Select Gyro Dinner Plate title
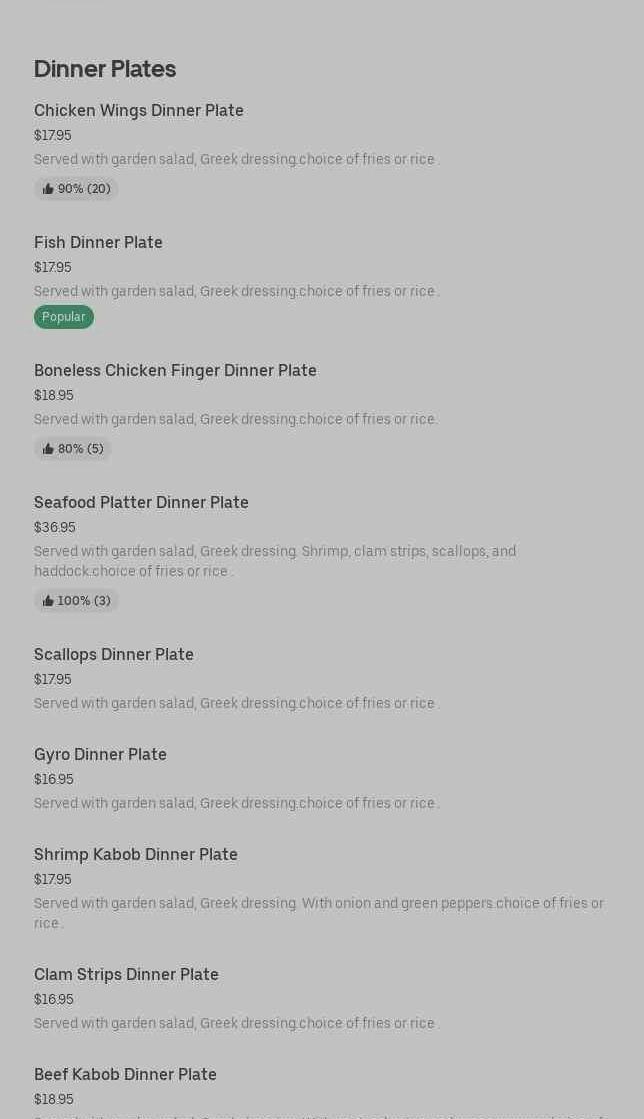Screen dimensions: 644x1119 pos(100,754)
